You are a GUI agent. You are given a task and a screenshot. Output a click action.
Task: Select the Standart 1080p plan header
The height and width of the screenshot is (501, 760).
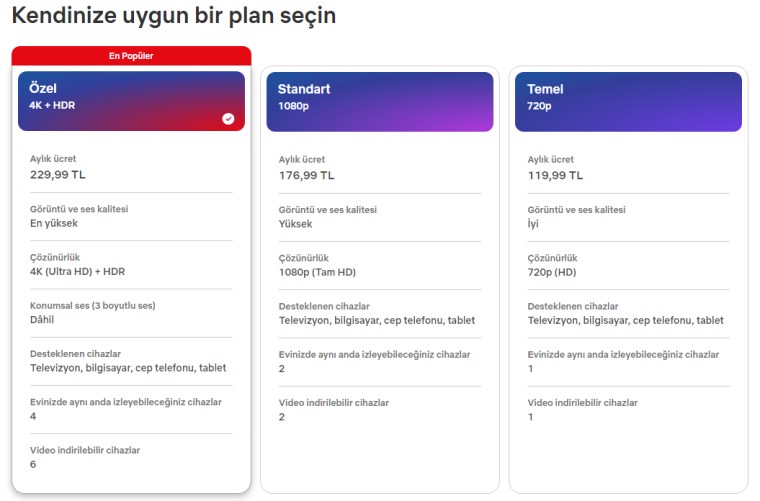point(379,101)
